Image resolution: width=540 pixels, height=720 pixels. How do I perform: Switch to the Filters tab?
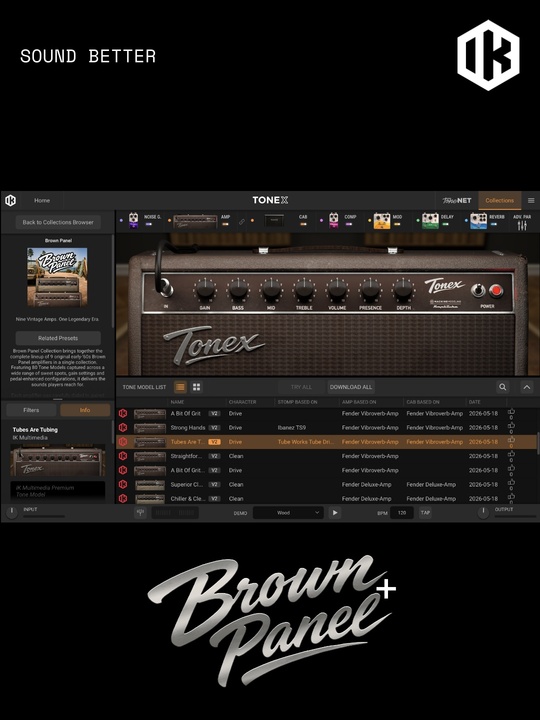click(31, 410)
